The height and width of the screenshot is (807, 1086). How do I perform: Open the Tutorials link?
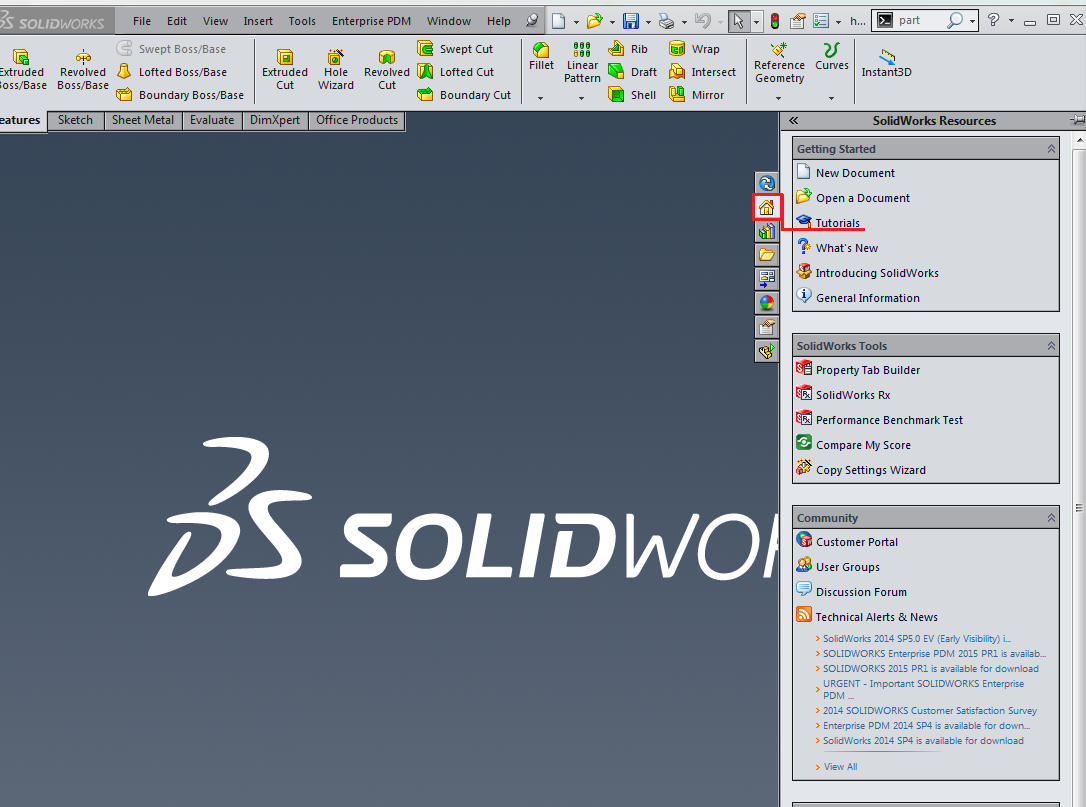(837, 223)
